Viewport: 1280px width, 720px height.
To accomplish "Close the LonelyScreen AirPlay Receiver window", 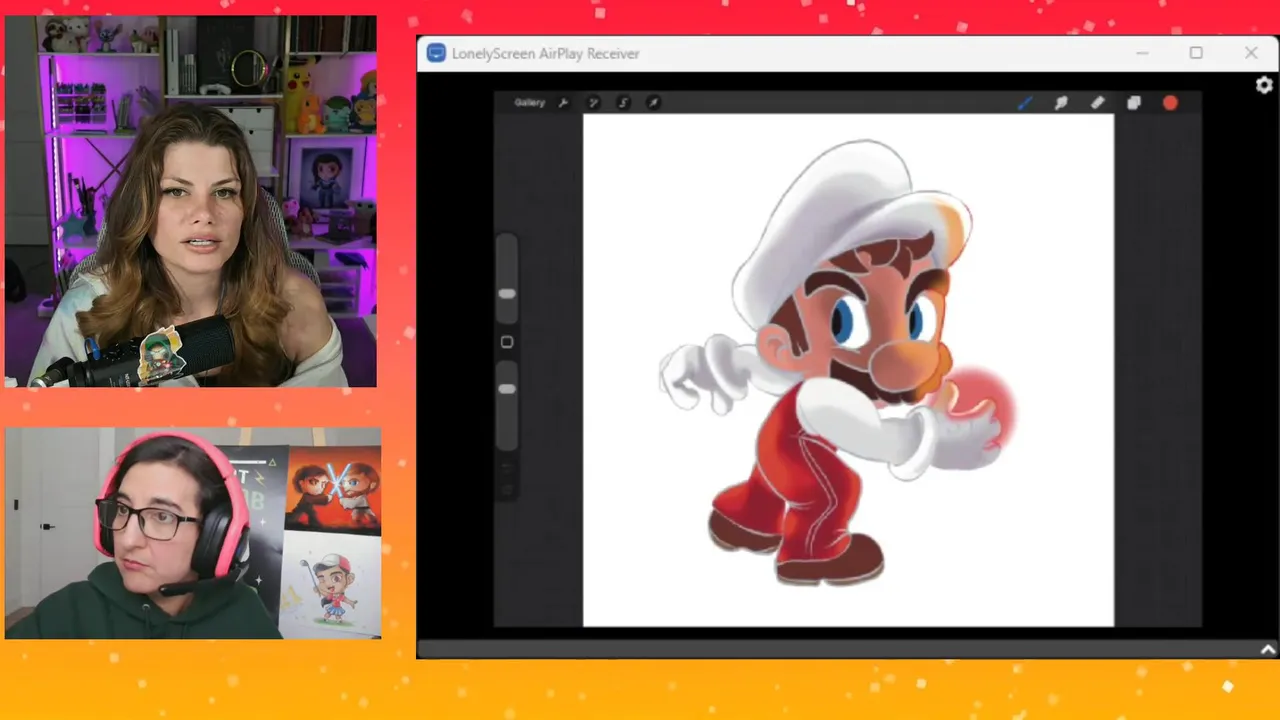I will click(x=1251, y=53).
